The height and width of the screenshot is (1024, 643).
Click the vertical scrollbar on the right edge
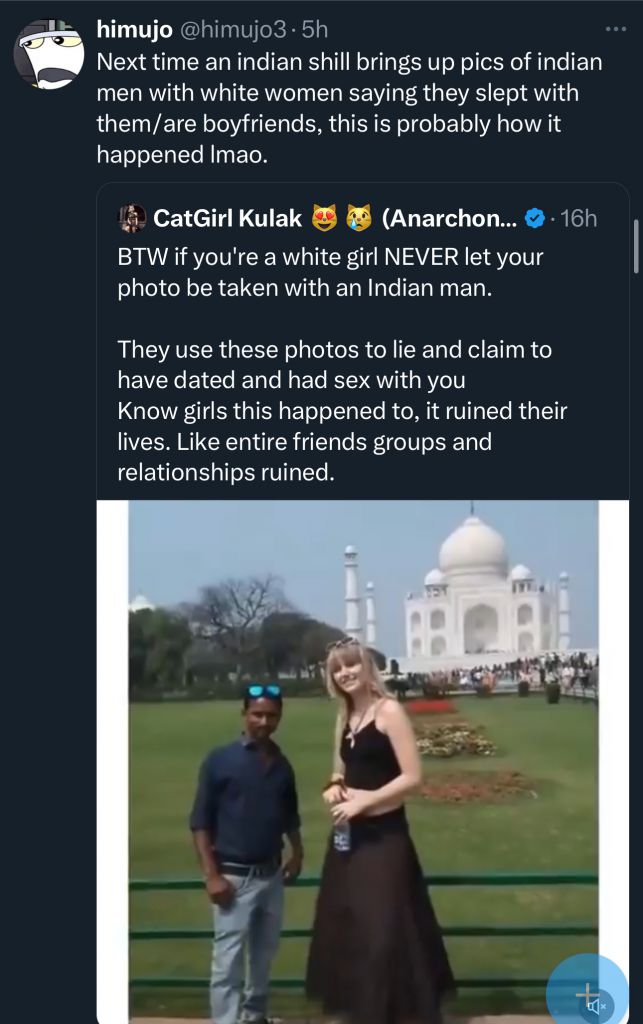[x=636, y=246]
